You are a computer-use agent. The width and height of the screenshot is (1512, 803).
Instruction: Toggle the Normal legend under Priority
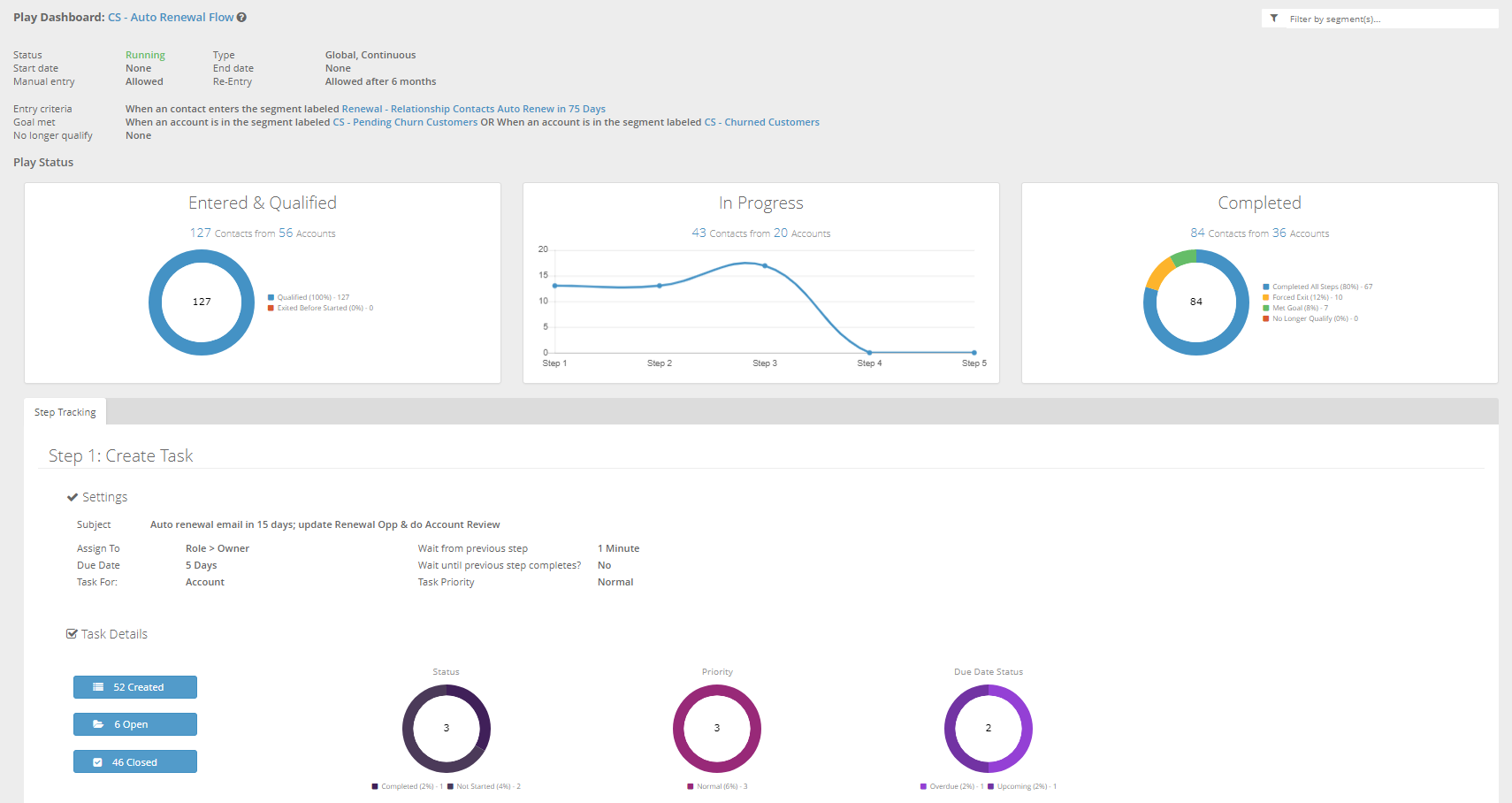coord(717,786)
